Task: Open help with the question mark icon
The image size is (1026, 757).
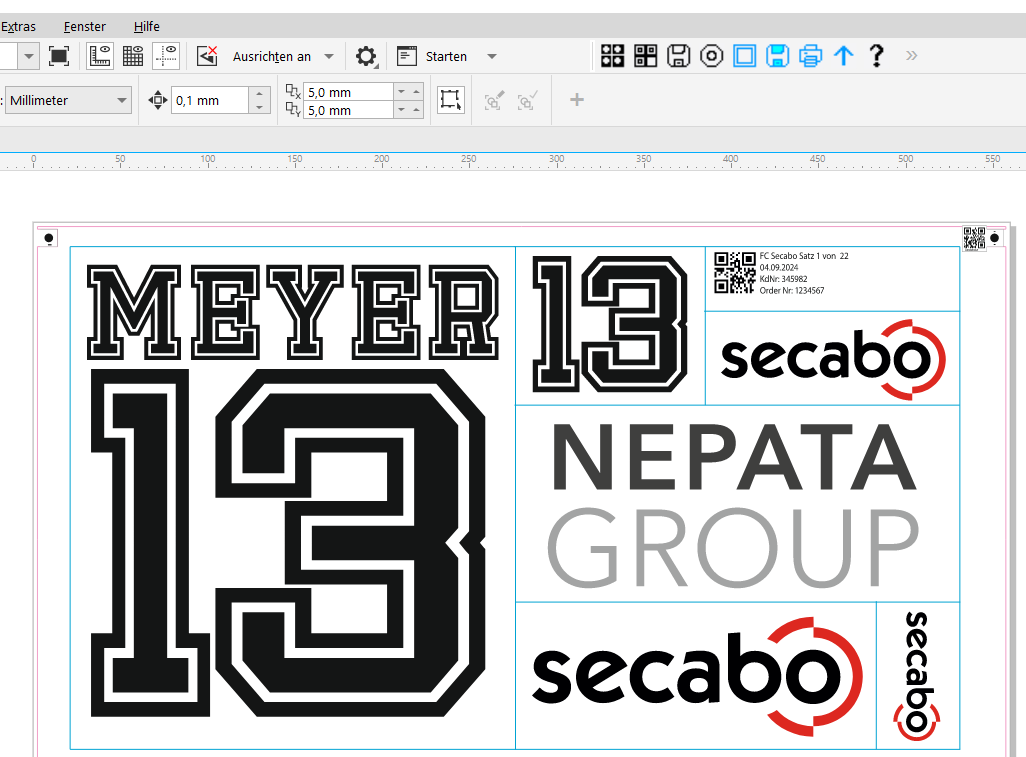Action: 876,56
